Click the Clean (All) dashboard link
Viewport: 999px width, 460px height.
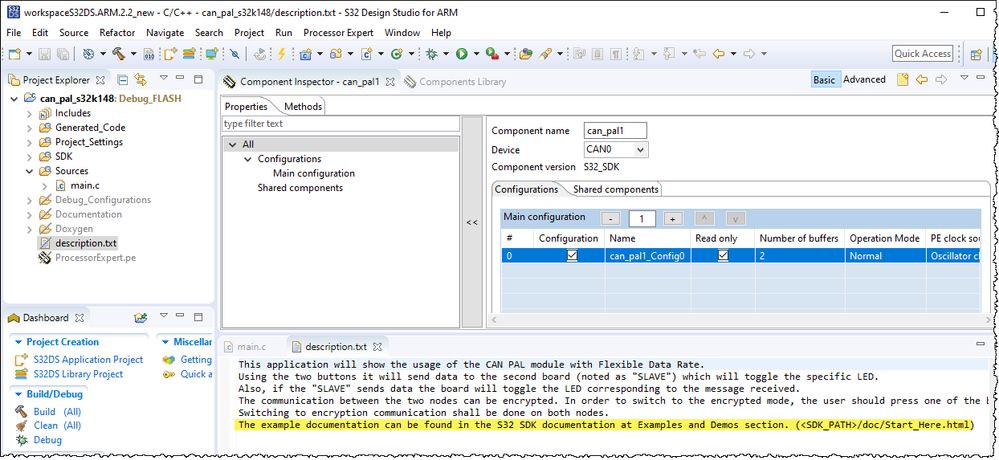tap(57, 426)
